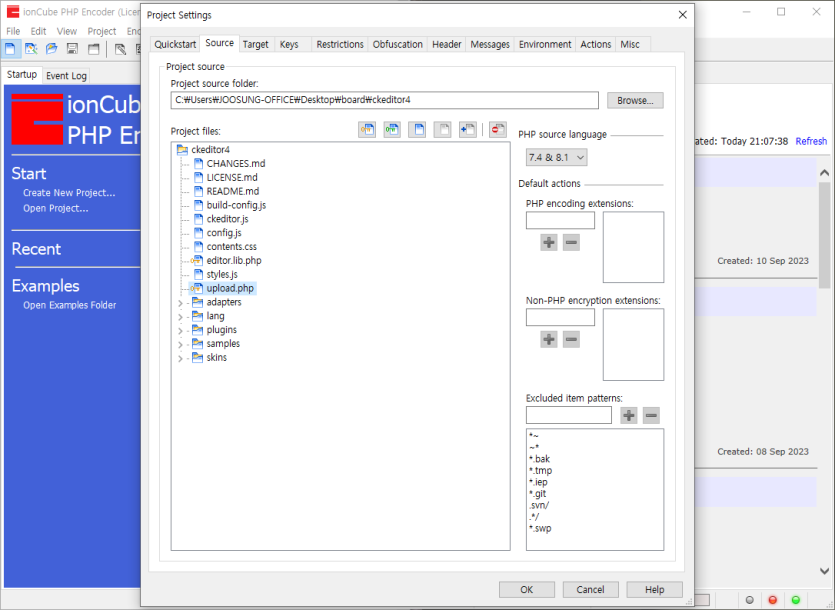835x610 pixels.
Task: Click the pencil edit settings toolbar icon
Action: pos(120,49)
